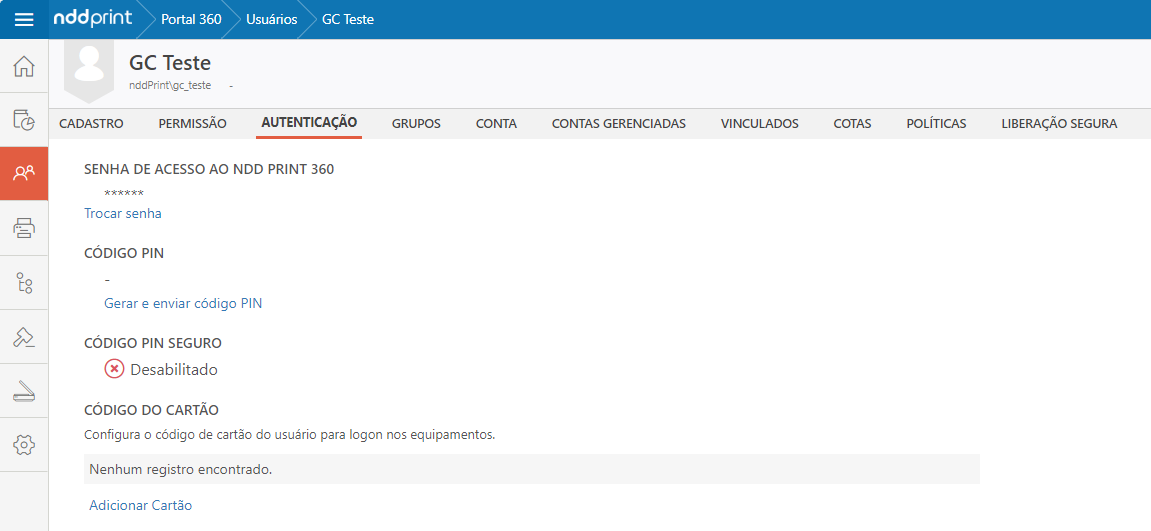
Task: Open the PERMISSÃO tab
Action: pos(192,124)
